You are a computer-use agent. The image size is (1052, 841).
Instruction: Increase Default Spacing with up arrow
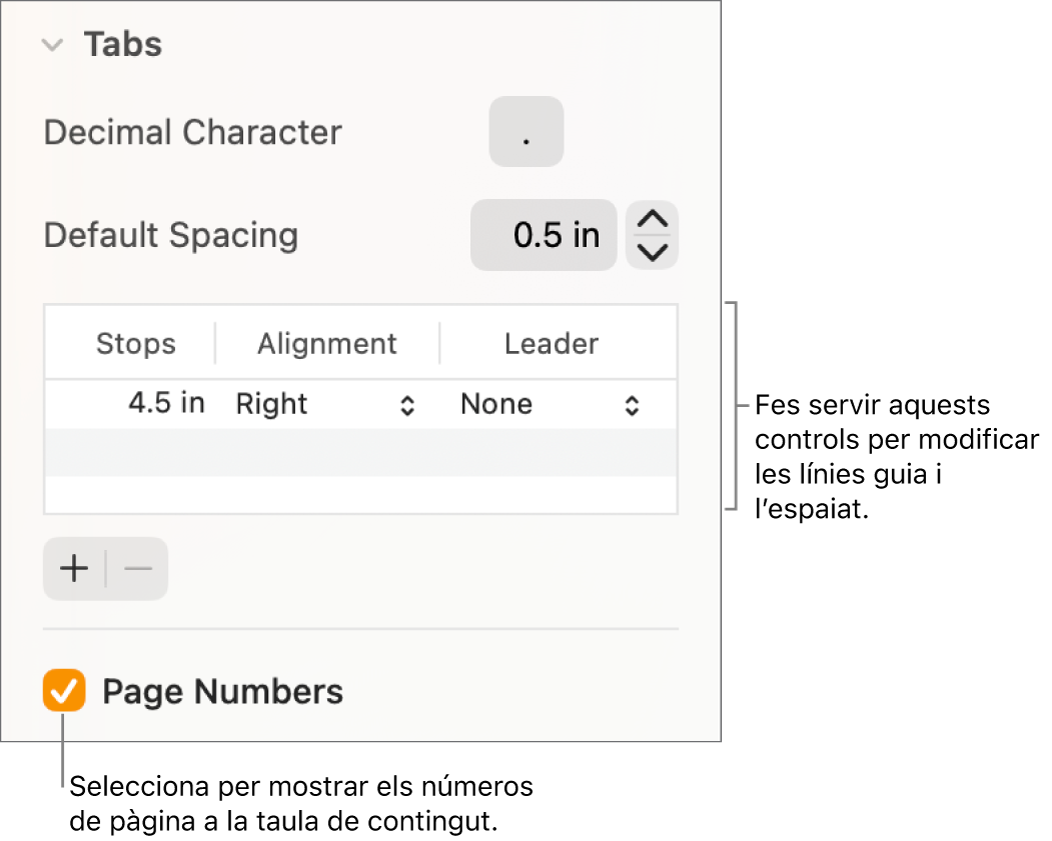(652, 221)
